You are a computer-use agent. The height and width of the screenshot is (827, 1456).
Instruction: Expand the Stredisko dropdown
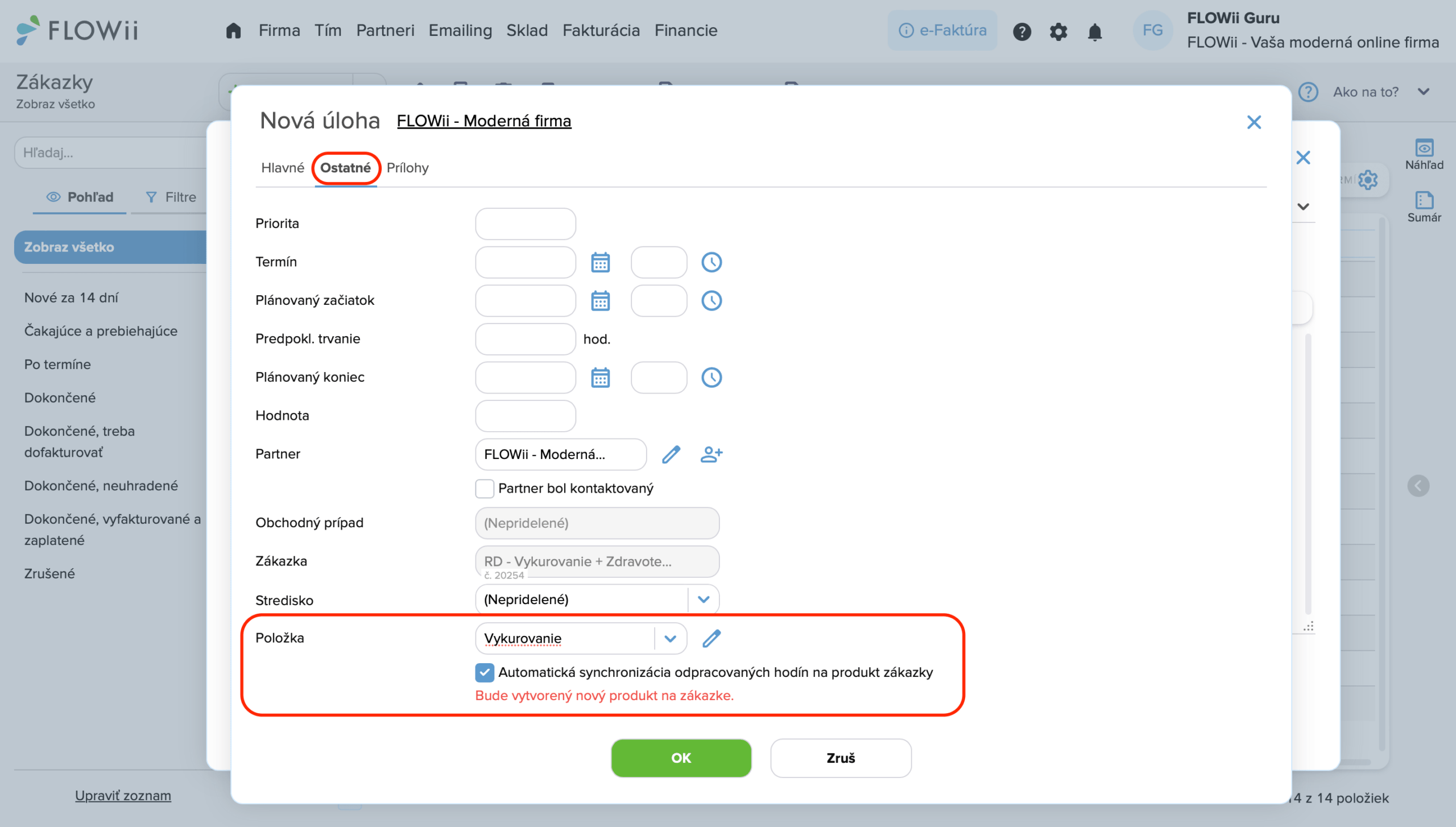(703, 599)
